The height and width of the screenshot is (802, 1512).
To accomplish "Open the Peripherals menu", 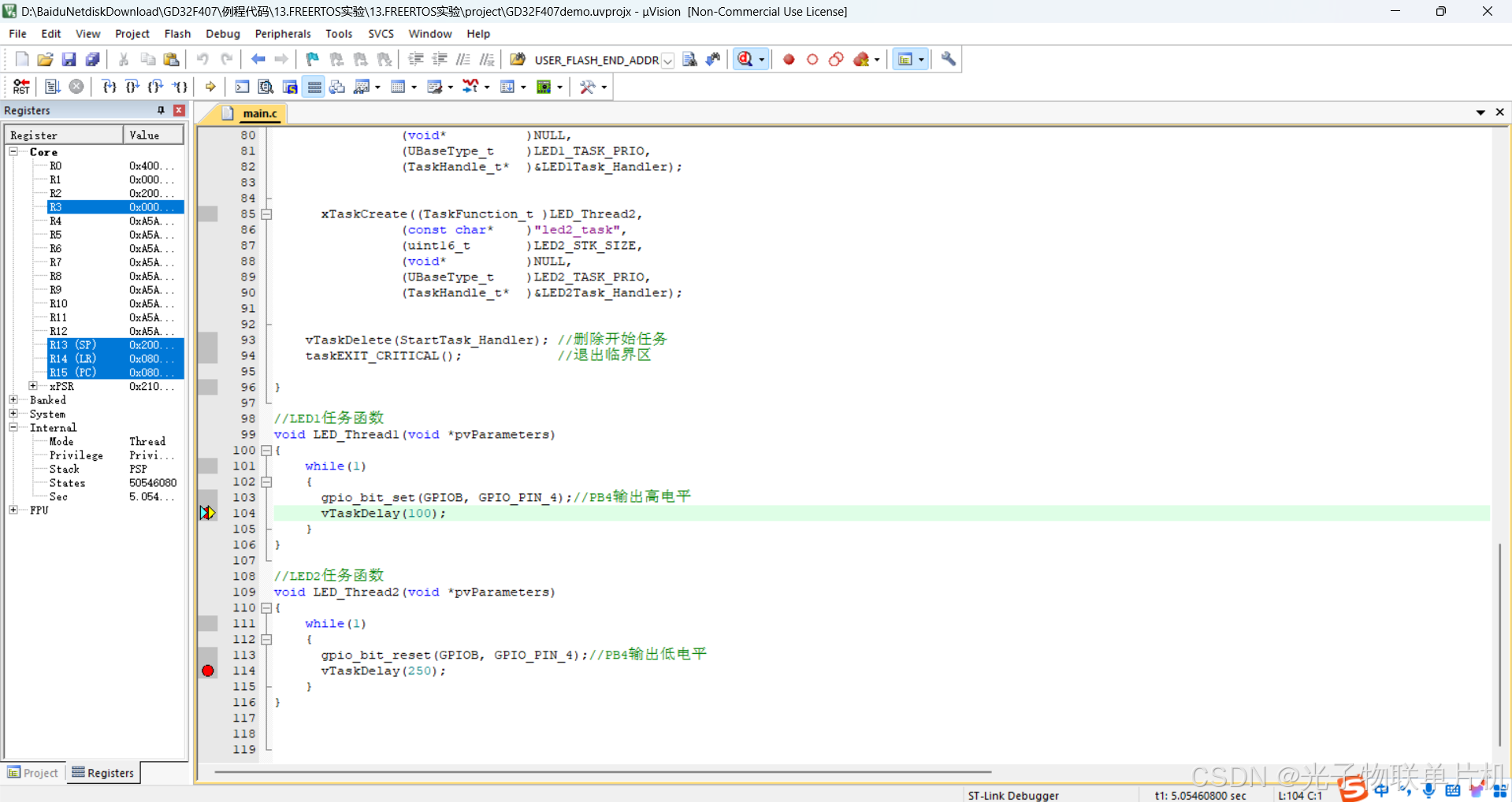I will (x=283, y=34).
